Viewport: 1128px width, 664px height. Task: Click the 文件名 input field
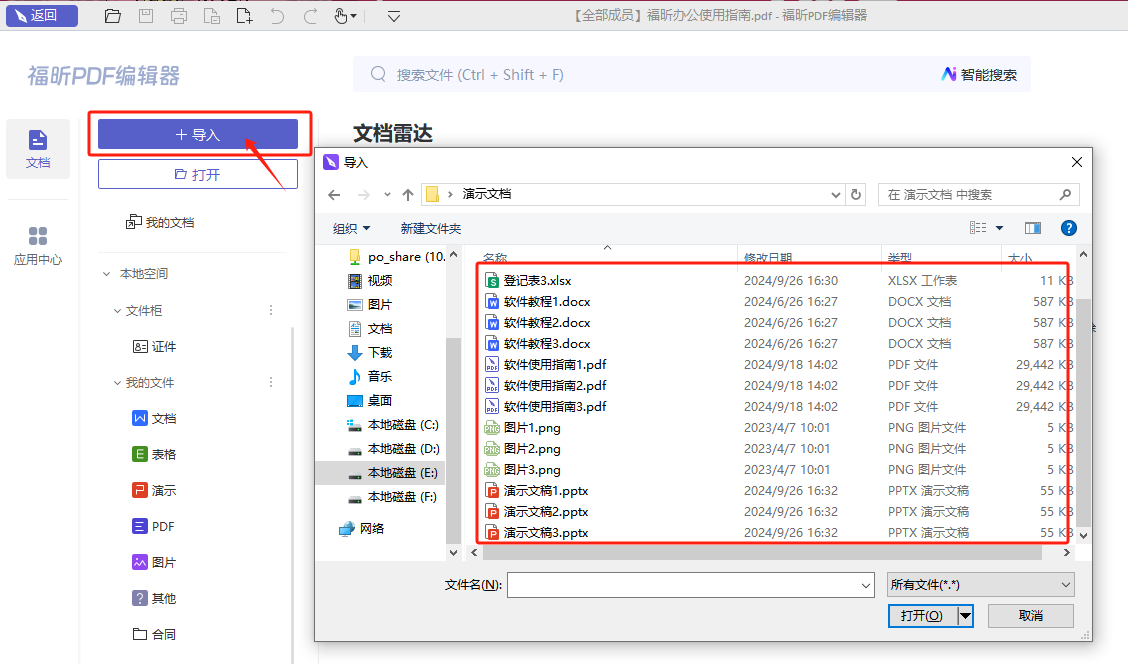coord(690,585)
